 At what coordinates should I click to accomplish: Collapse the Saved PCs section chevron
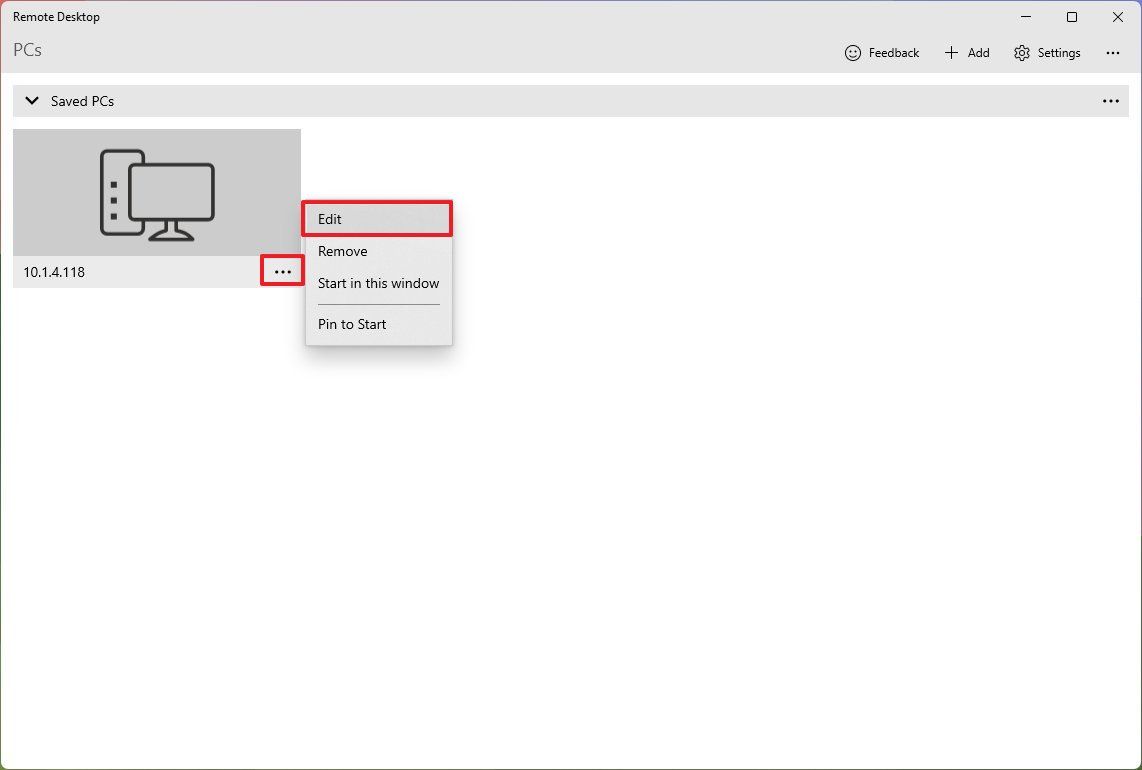click(x=31, y=100)
